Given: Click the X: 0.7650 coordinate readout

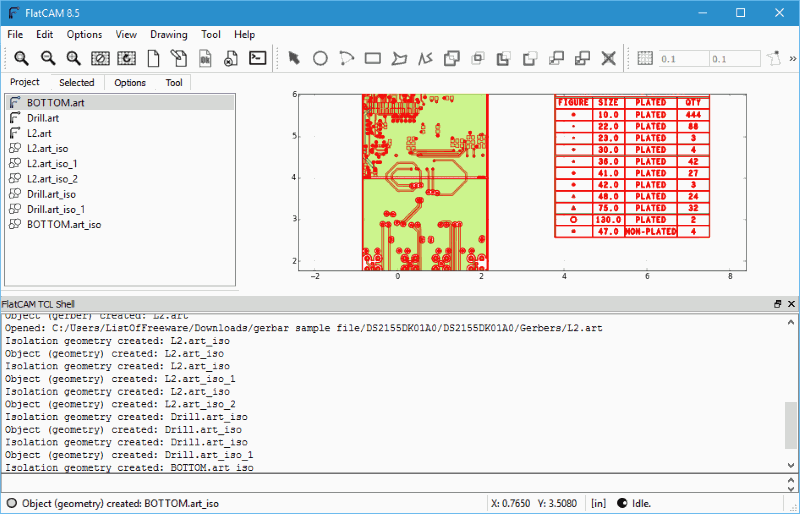Looking at the screenshot, I should (510, 504).
